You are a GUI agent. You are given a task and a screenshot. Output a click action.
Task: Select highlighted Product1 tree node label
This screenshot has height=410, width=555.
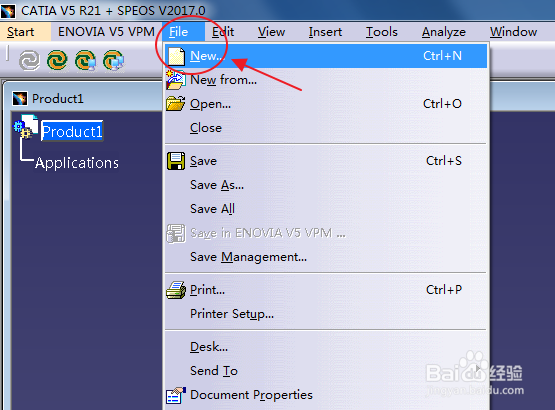point(72,131)
